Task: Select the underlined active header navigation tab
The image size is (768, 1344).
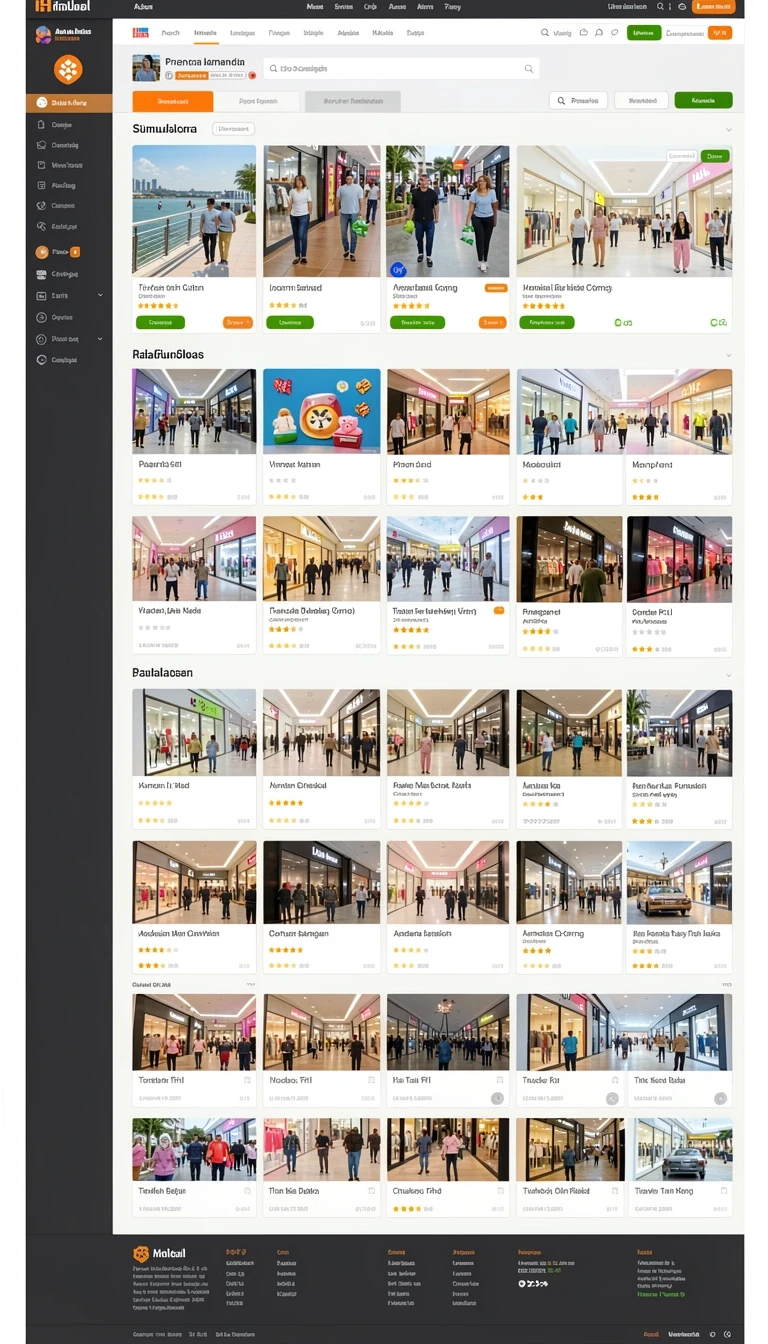Action: click(x=205, y=33)
